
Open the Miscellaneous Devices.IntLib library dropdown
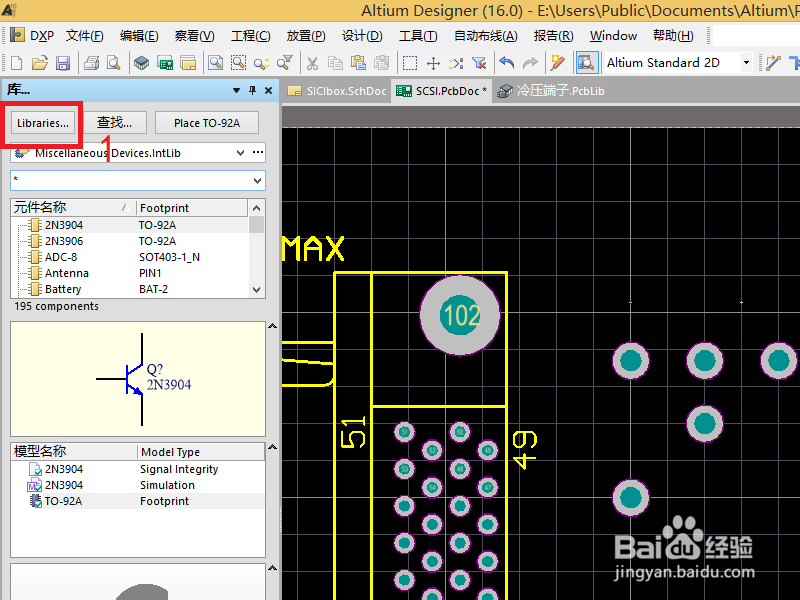(x=240, y=153)
